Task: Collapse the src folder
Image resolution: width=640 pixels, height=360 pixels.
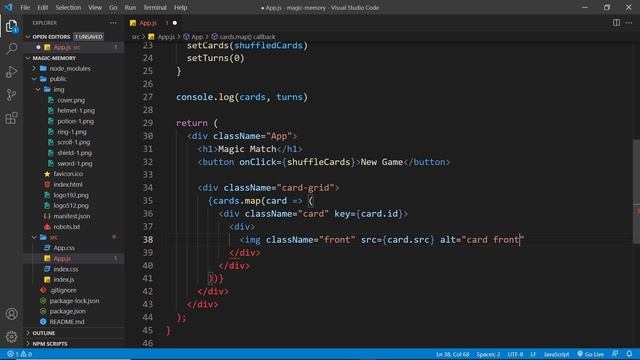Action: [x=73, y=237]
